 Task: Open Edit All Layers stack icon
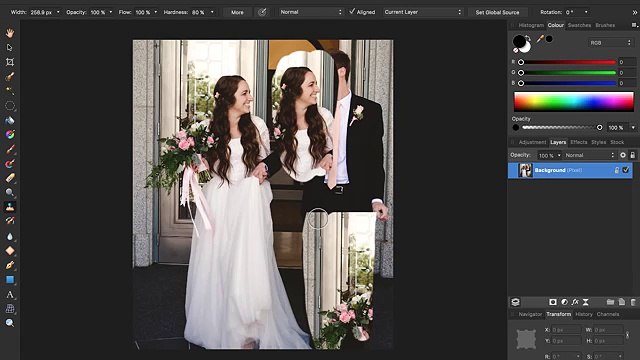[516, 302]
